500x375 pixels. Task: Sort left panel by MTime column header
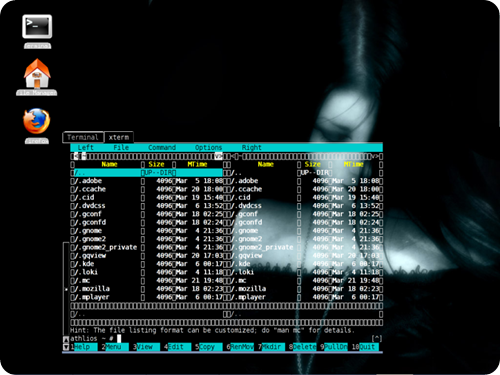(x=197, y=164)
